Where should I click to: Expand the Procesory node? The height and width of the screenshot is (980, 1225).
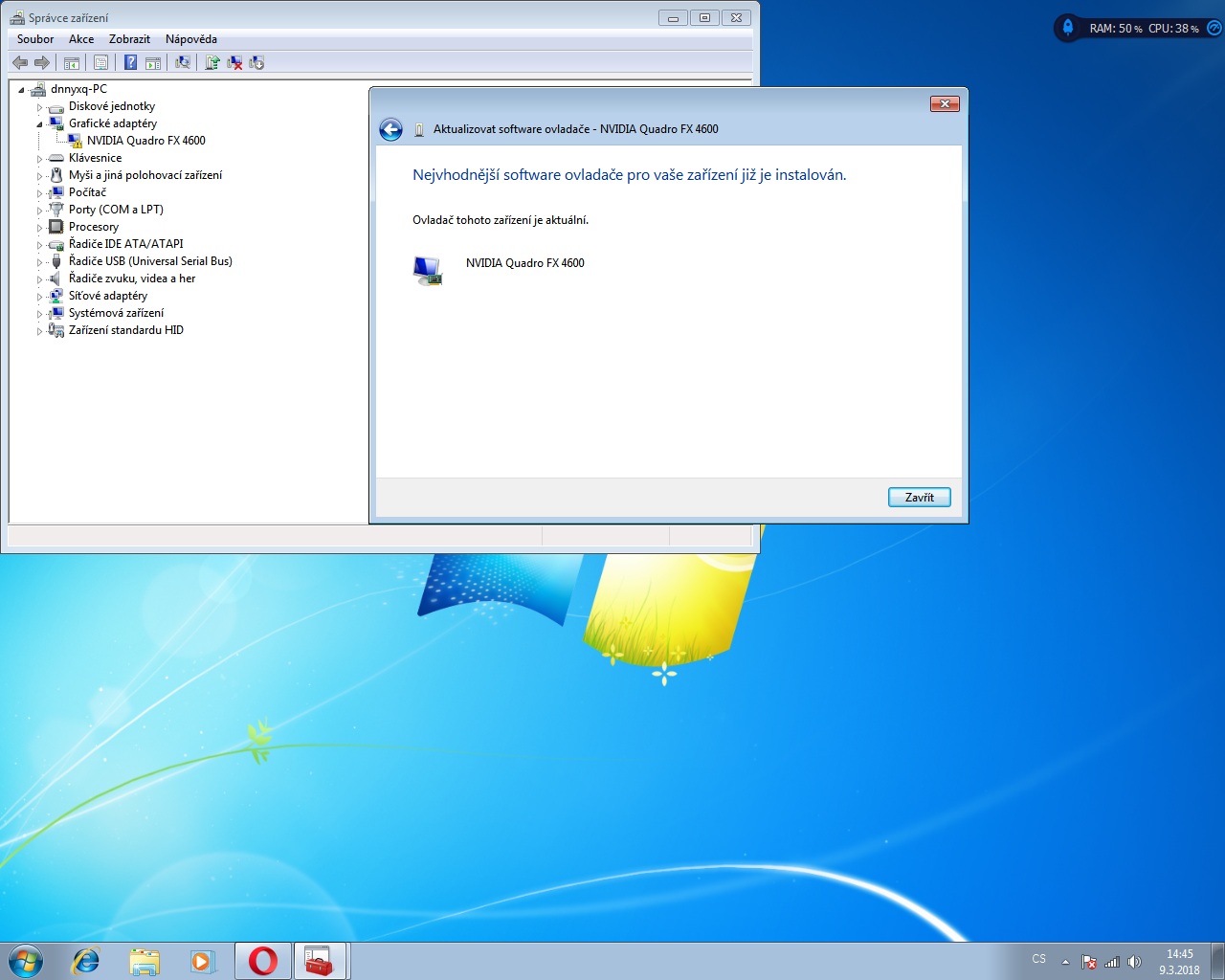(x=39, y=228)
